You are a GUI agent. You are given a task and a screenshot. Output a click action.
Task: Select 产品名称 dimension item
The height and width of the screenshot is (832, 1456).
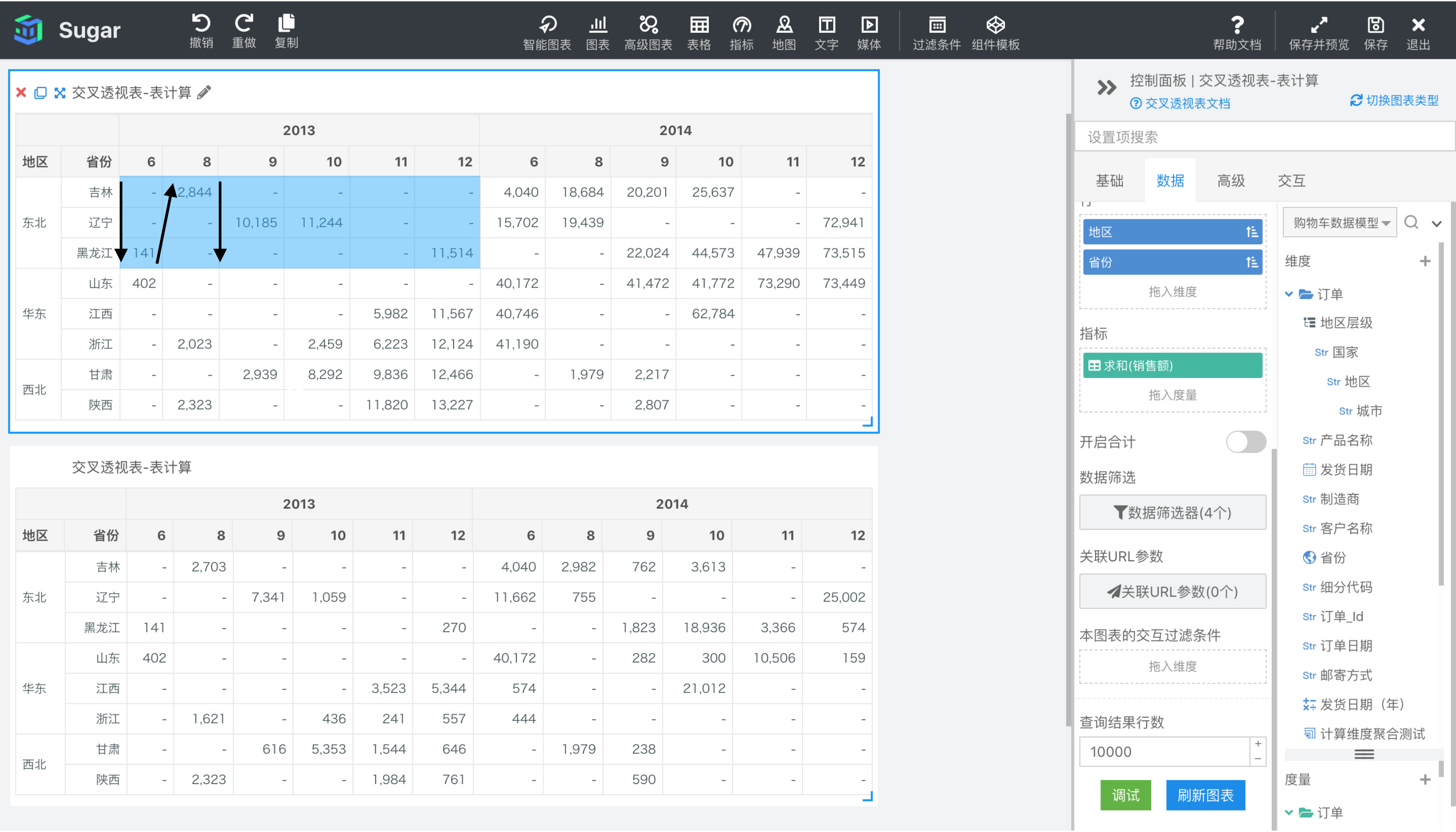tap(1337, 440)
